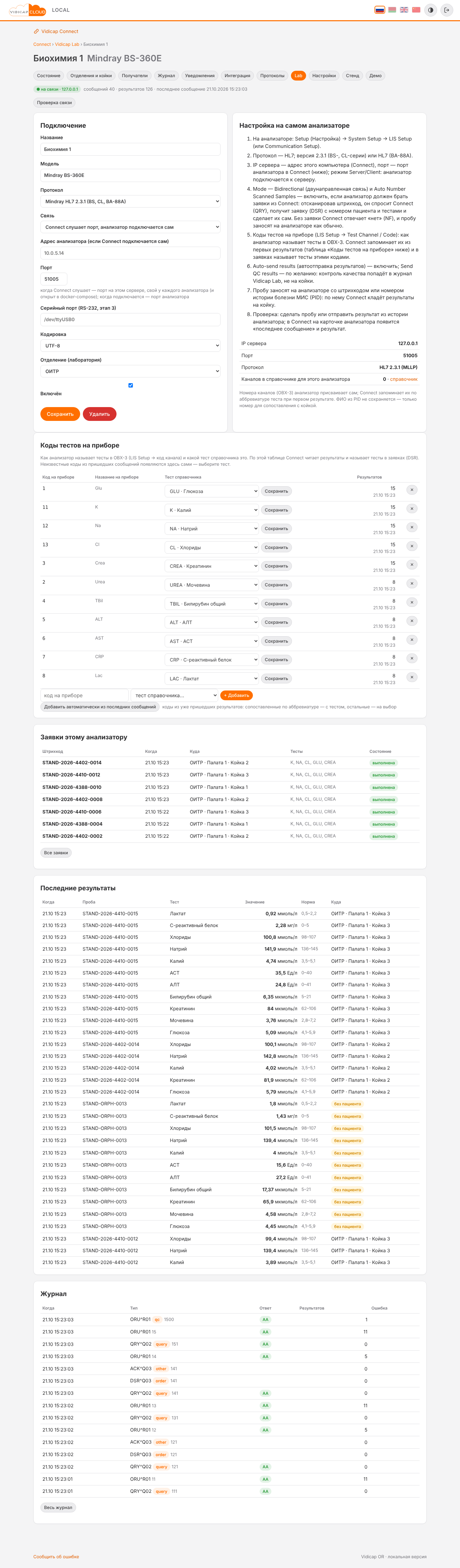Open the справочник link
Screen dimensions: 460x1568
pos(403,379)
